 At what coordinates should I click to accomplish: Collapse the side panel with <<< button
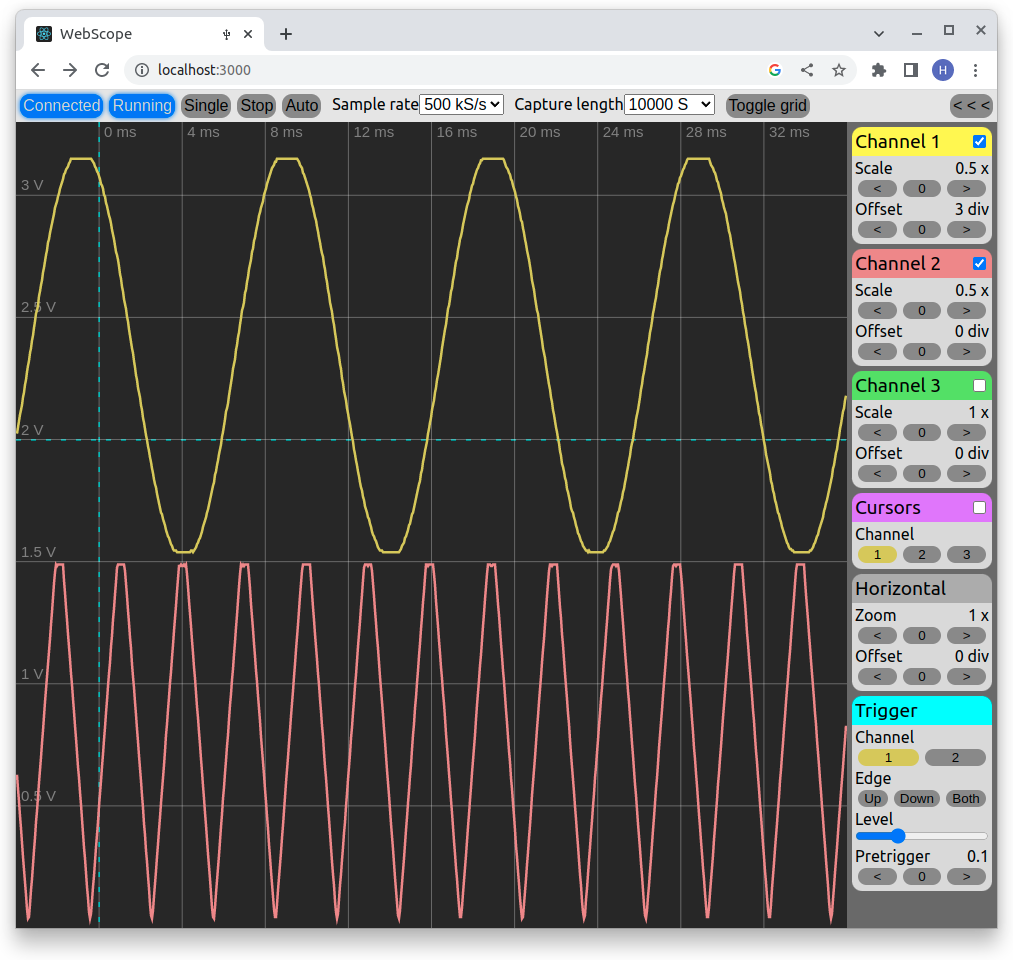pyautogui.click(x=970, y=106)
